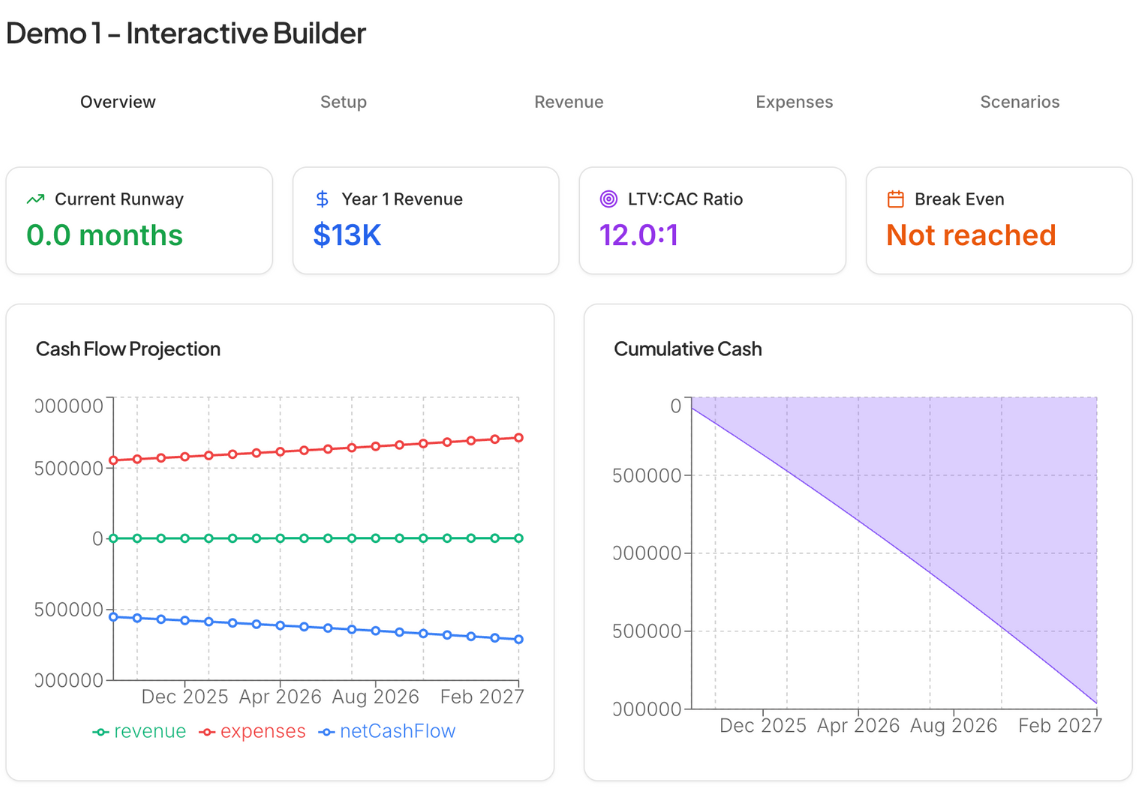Screen dimensions: 1137x790
Task: Click the green trending-up icon on Current Runway card
Action: pyautogui.click(x=35, y=198)
